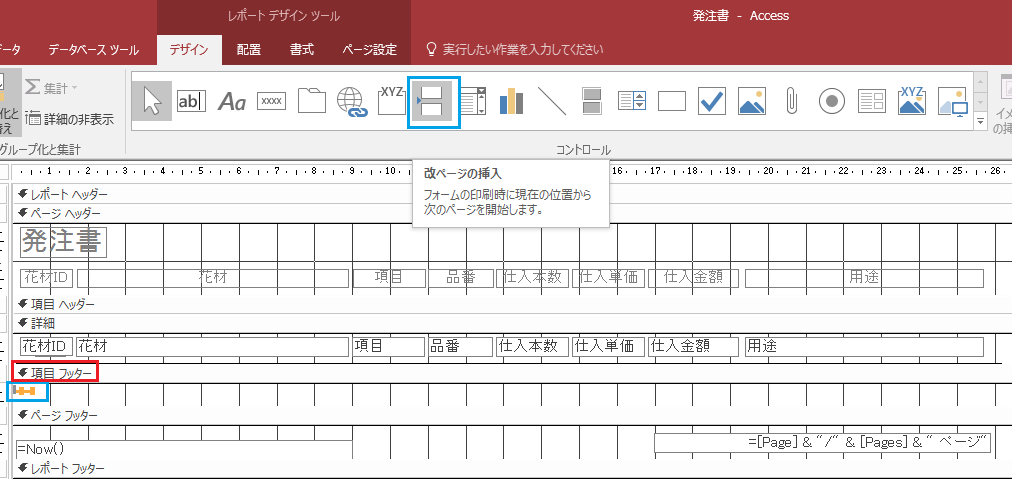Viewport: 1012px width, 479px height.
Task: Select the Chart control
Action: point(512,101)
